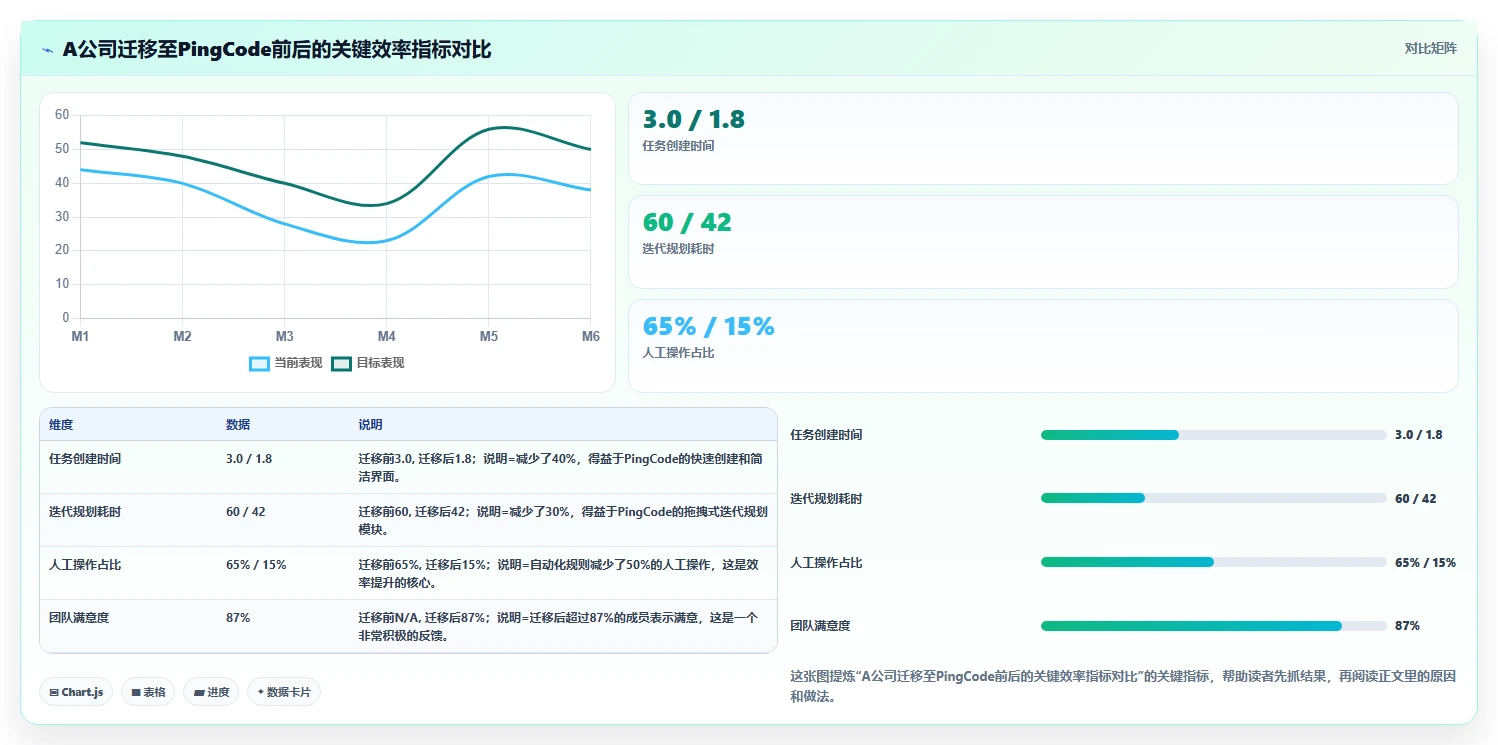Screen dimensions: 1498x745
Task: Click the 10 tick on the chart y-axis
Action: 62,284
